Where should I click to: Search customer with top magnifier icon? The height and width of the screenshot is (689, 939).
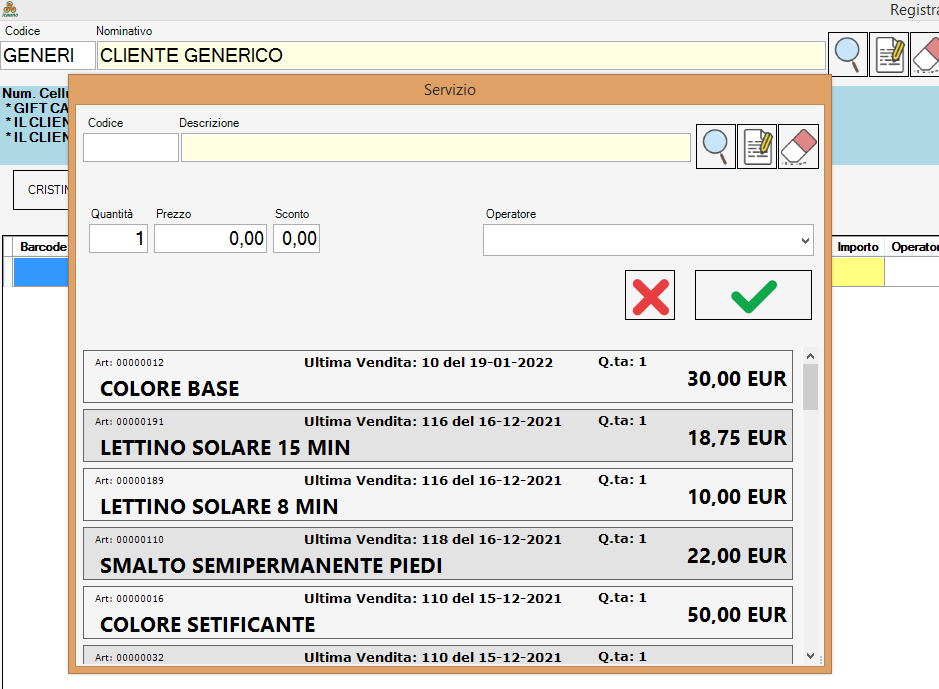[x=848, y=54]
